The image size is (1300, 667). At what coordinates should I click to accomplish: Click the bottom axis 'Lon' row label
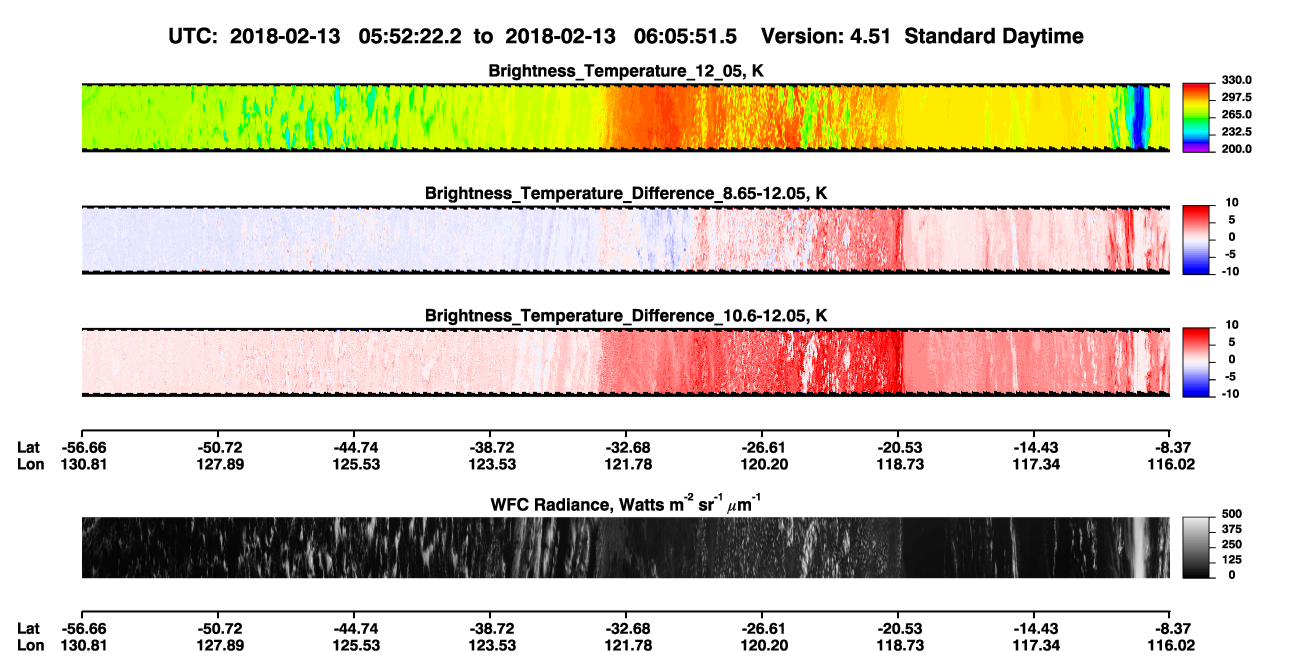[x=30, y=645]
